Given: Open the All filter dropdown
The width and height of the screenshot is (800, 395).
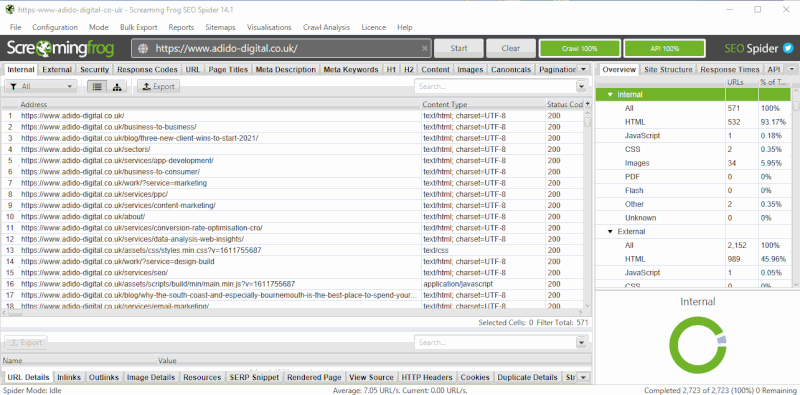Looking at the screenshot, I should tap(41, 87).
